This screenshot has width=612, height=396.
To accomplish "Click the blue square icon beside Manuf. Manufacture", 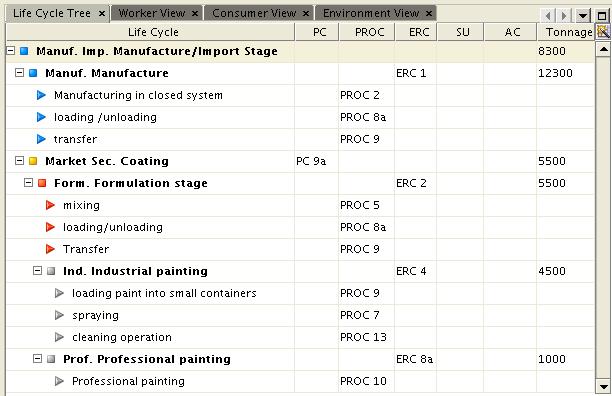I will pyautogui.click(x=33, y=73).
